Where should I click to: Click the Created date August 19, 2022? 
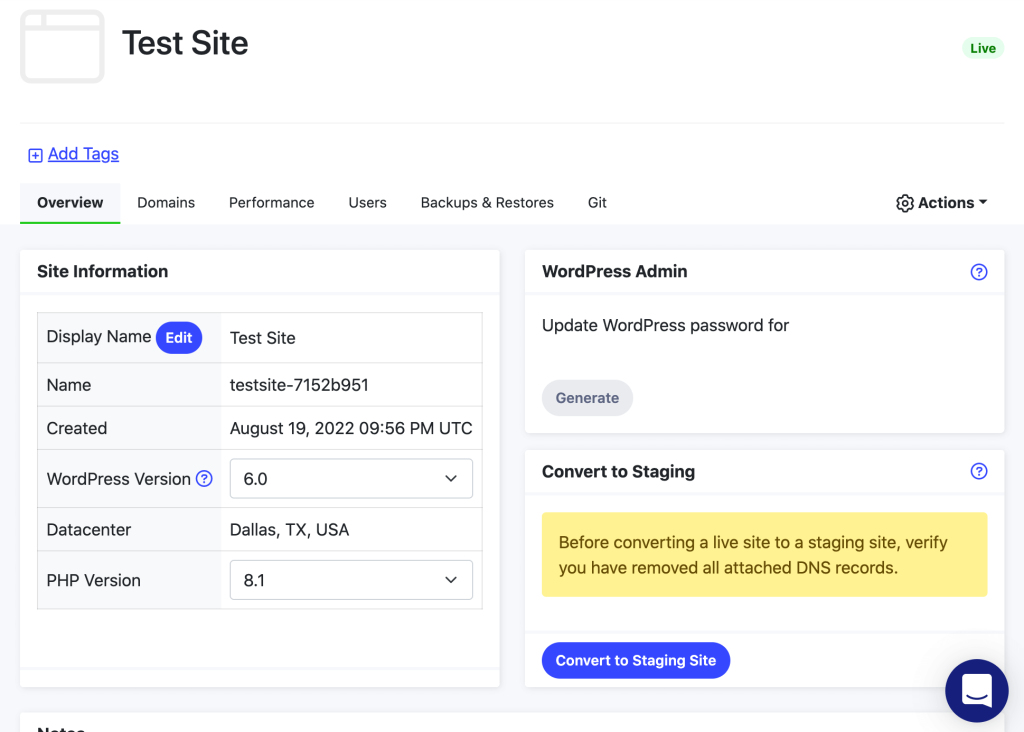tap(351, 428)
